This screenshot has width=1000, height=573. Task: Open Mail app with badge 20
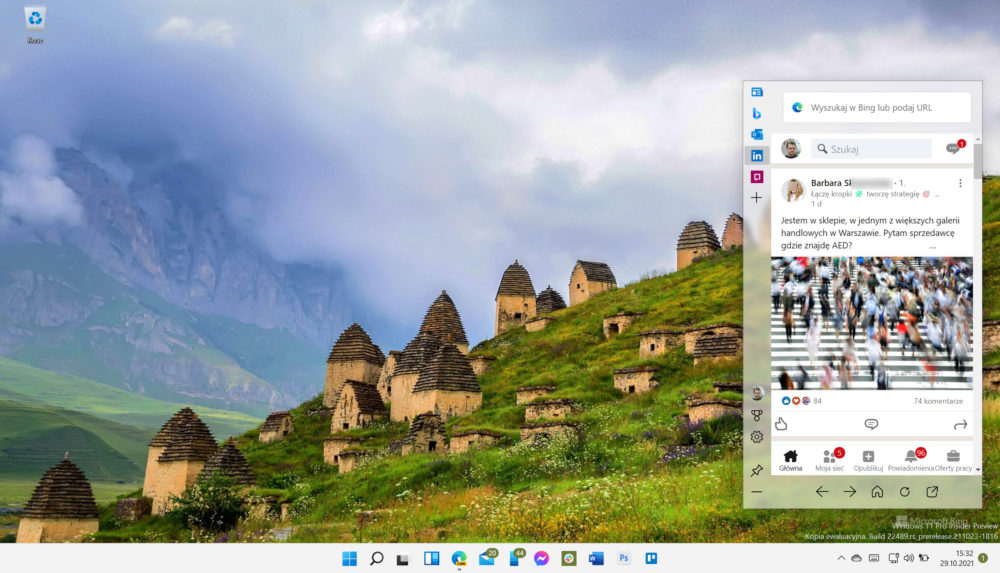[488, 558]
